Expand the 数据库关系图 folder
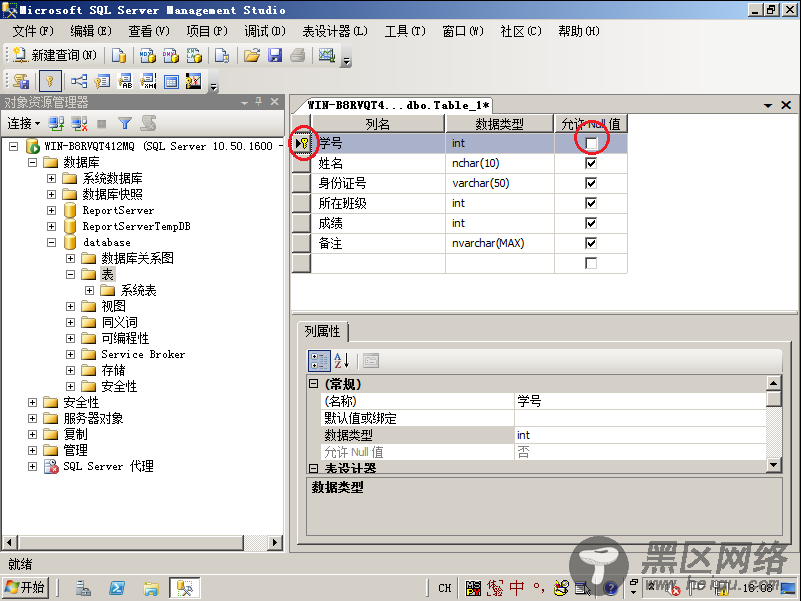Screen dimensions: 801x601 [70, 258]
